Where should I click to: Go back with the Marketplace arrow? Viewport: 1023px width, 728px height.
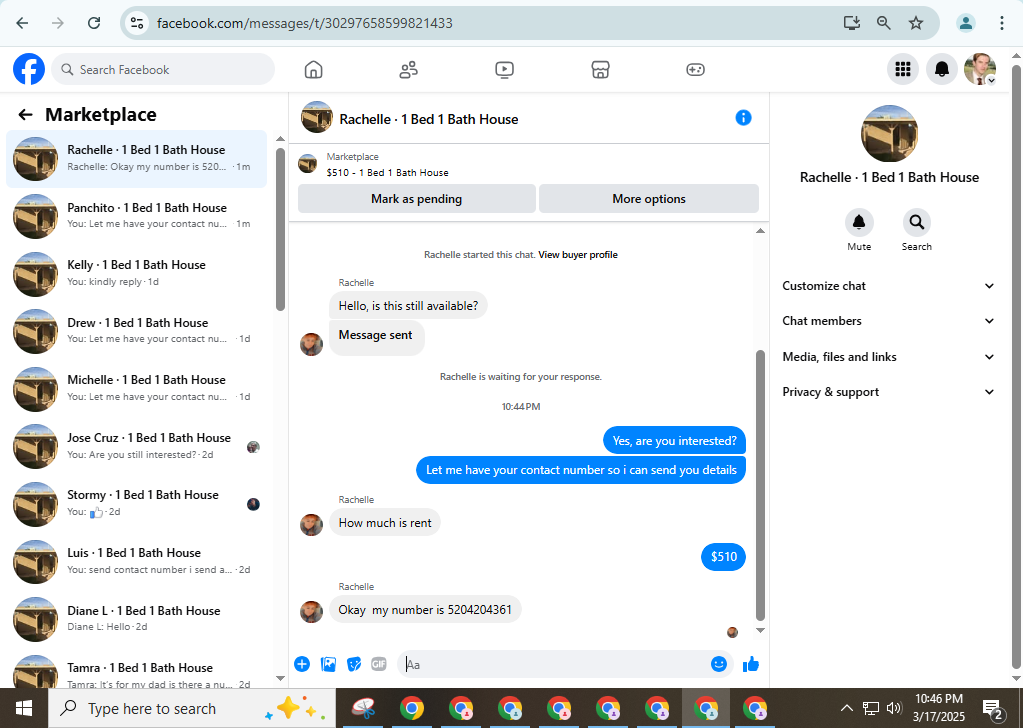[x=25, y=115]
